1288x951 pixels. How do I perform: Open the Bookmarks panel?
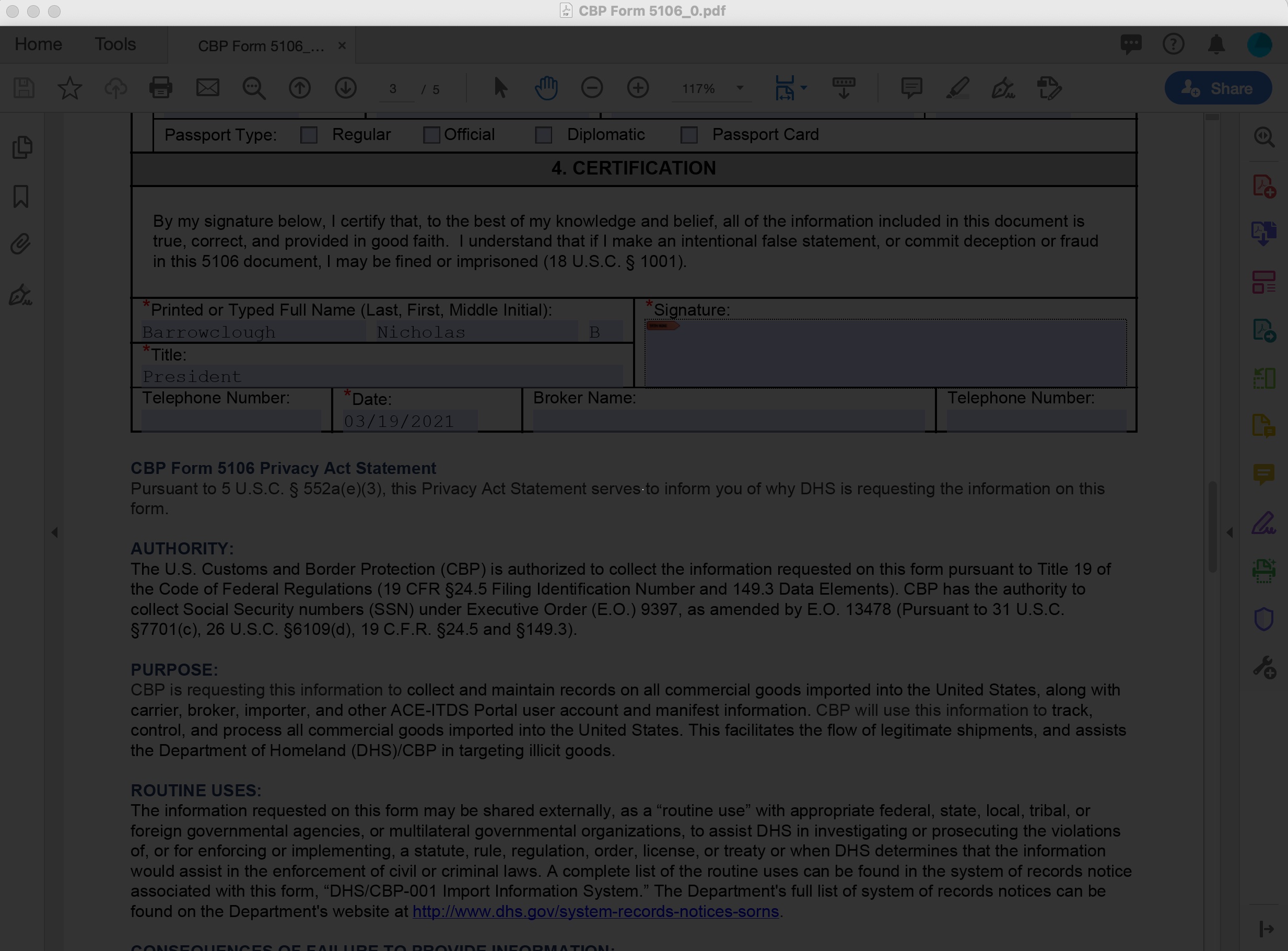pos(21,196)
